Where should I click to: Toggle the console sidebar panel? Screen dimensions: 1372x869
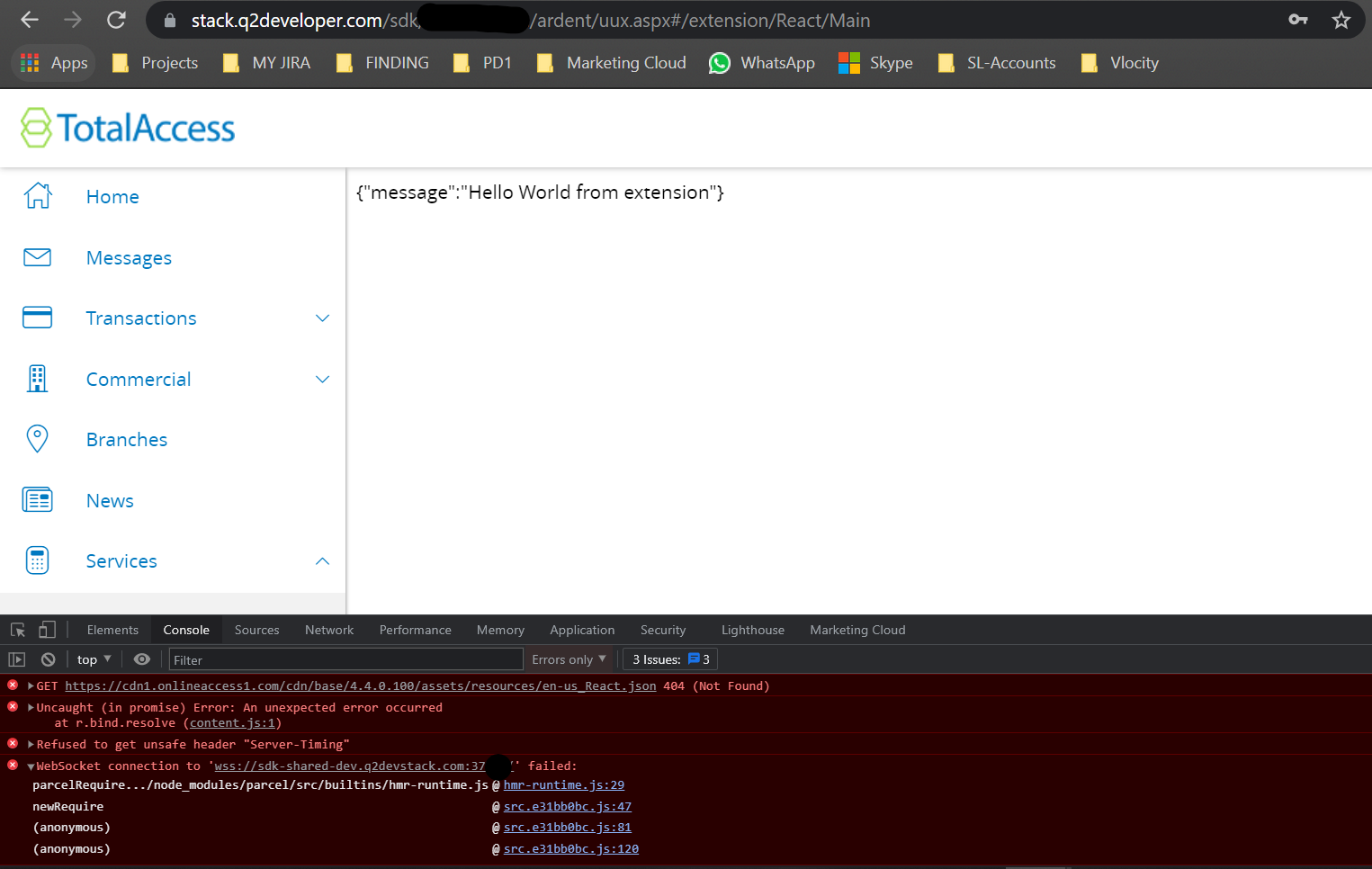click(x=17, y=659)
